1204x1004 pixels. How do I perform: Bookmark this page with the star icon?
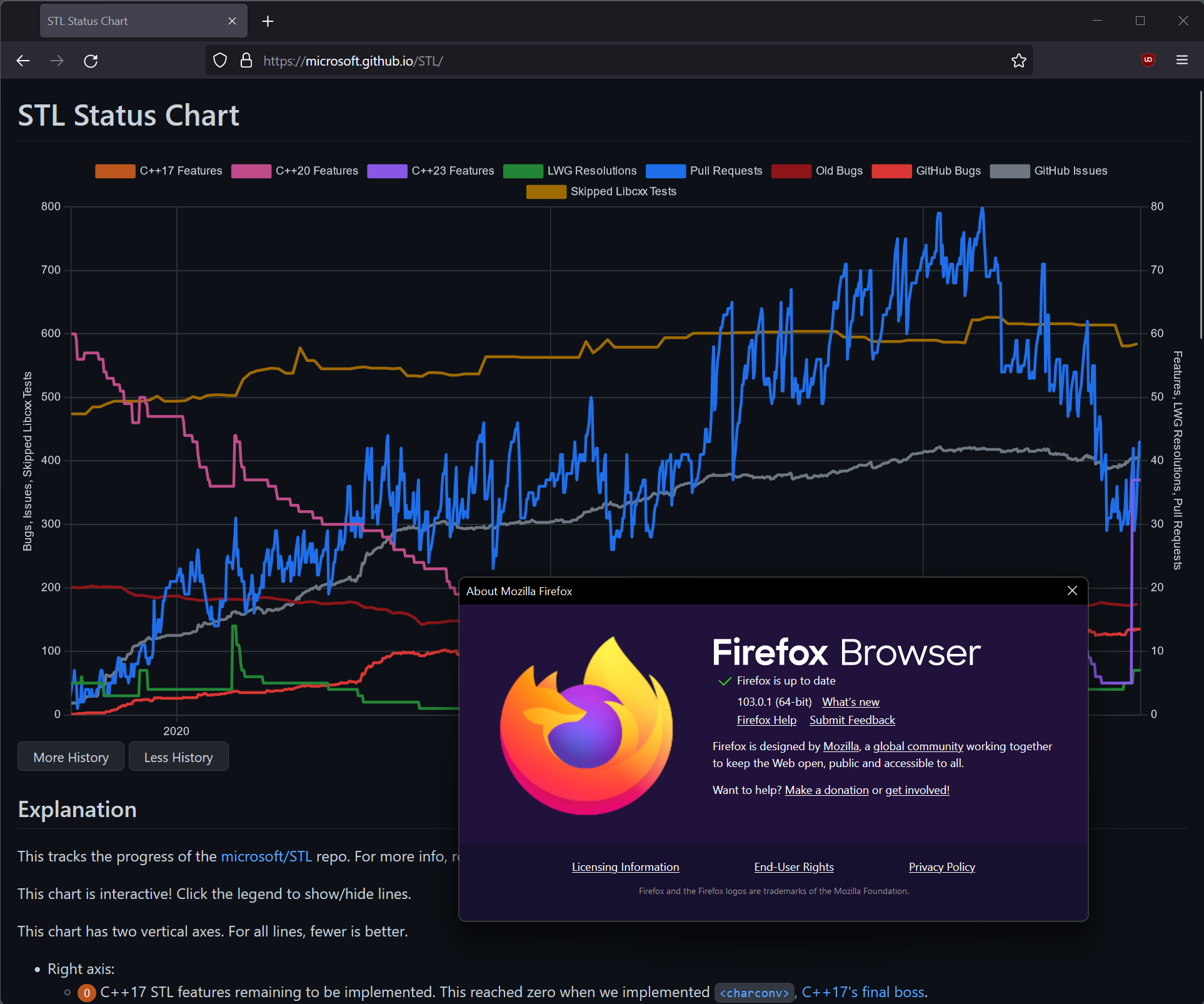[1018, 61]
